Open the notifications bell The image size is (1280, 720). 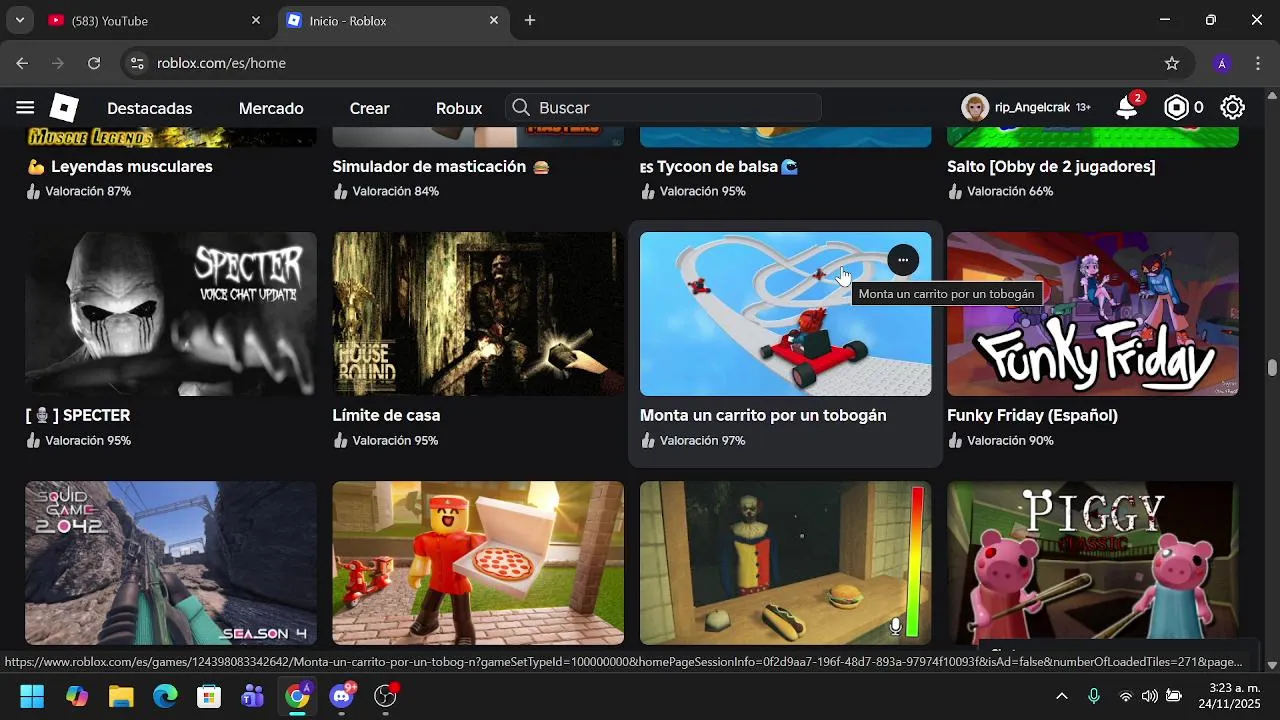coord(1128,107)
